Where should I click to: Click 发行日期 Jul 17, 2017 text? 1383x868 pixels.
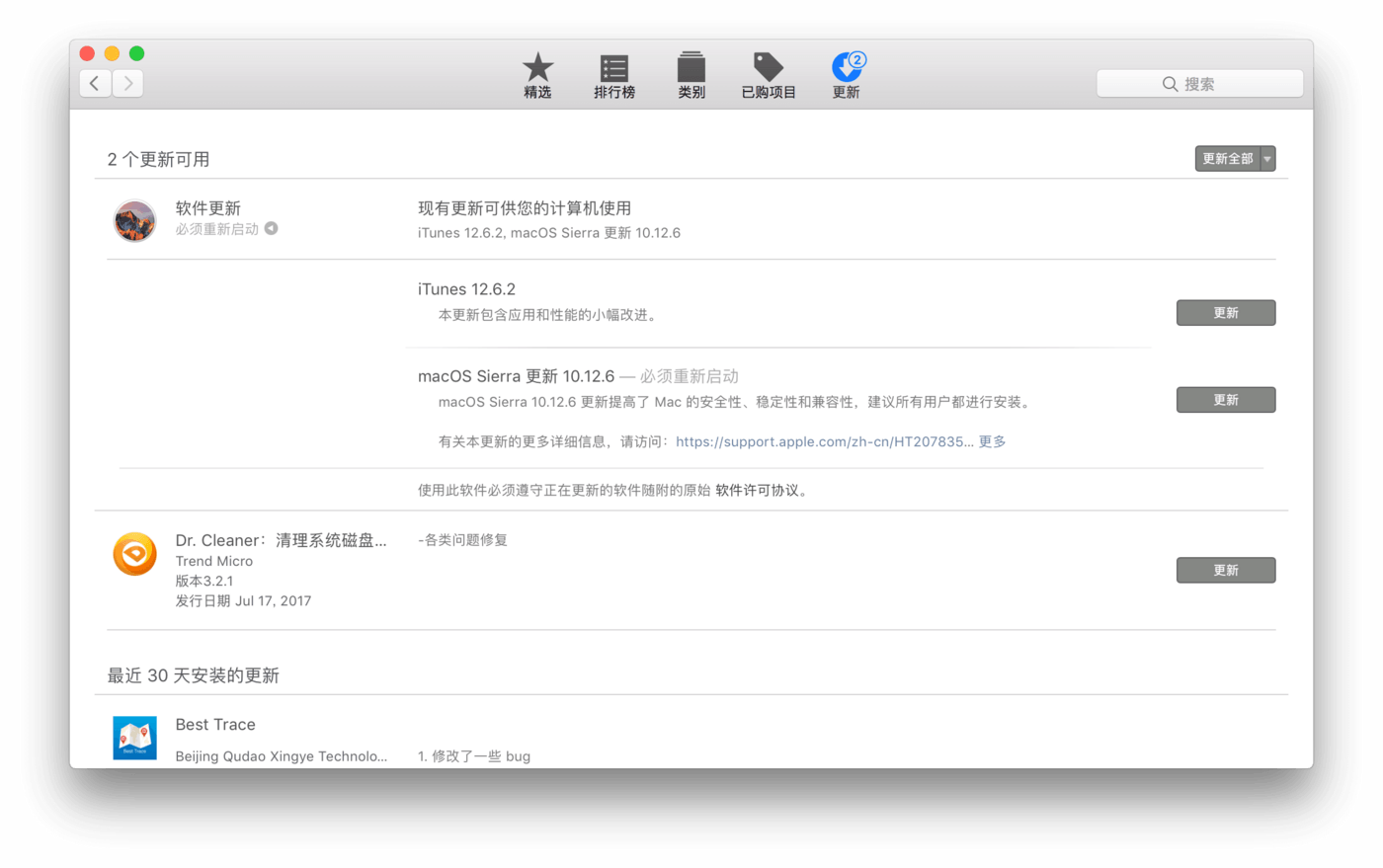[x=243, y=600]
